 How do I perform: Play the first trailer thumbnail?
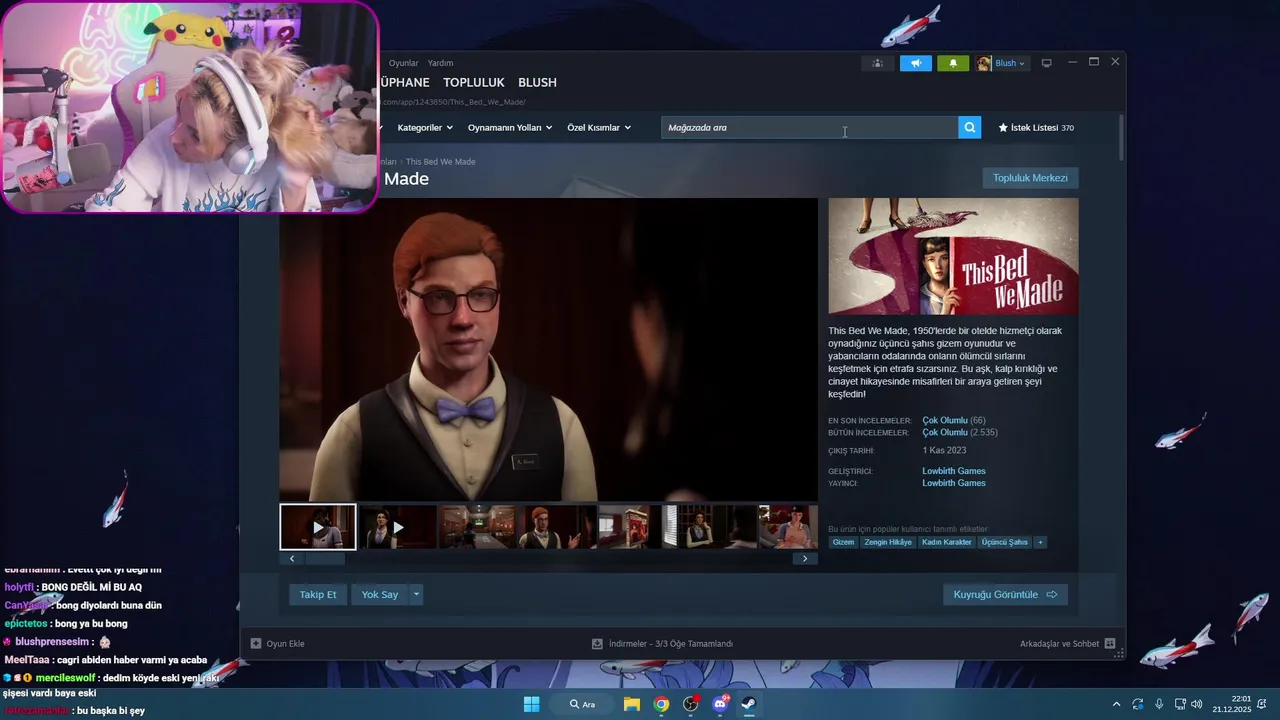(318, 527)
